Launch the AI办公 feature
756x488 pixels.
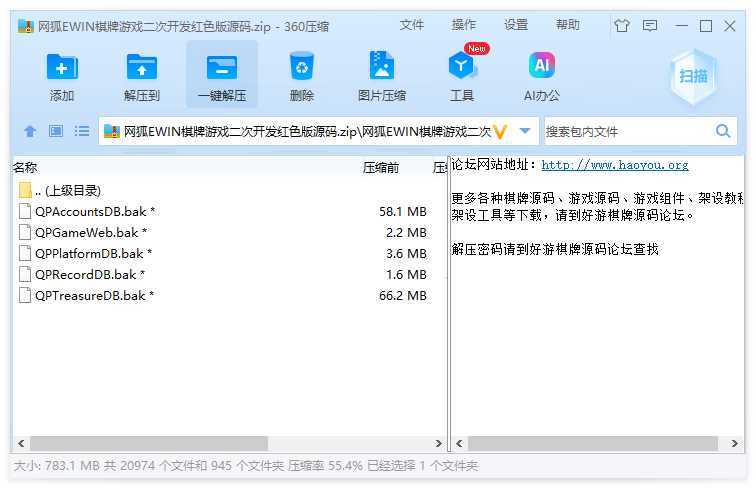541,76
